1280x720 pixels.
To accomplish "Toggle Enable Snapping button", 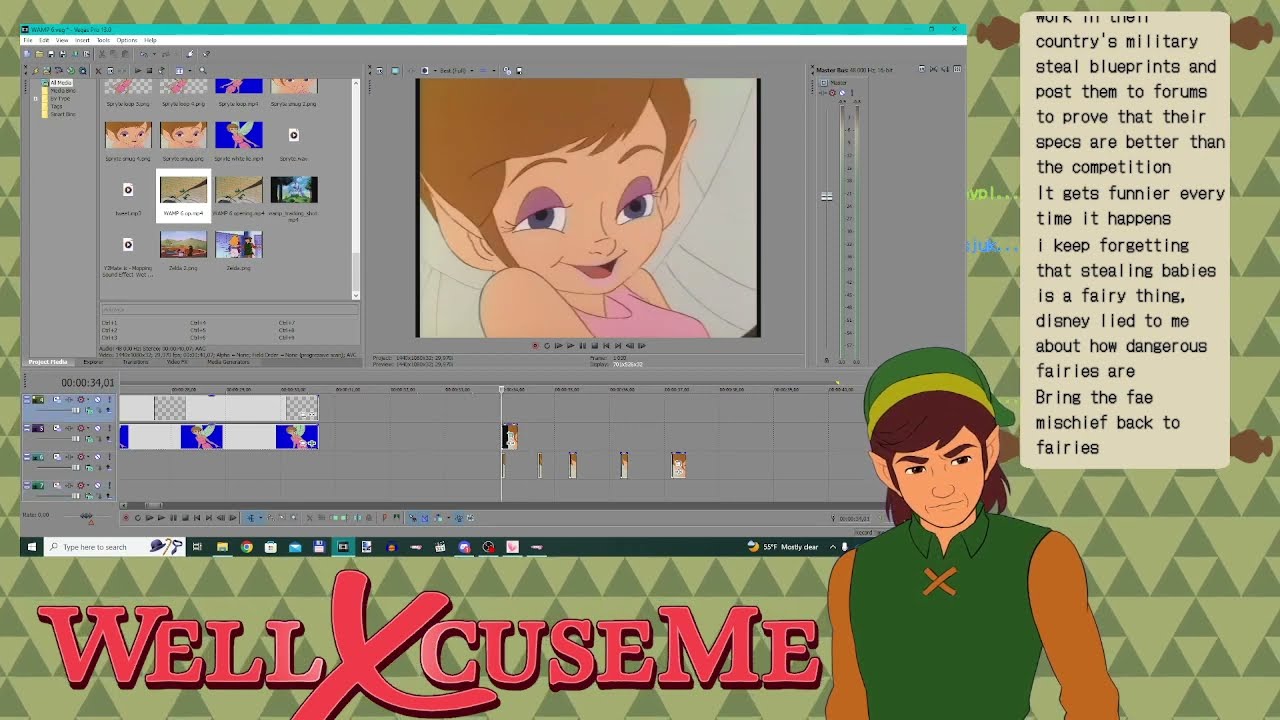I will point(412,518).
